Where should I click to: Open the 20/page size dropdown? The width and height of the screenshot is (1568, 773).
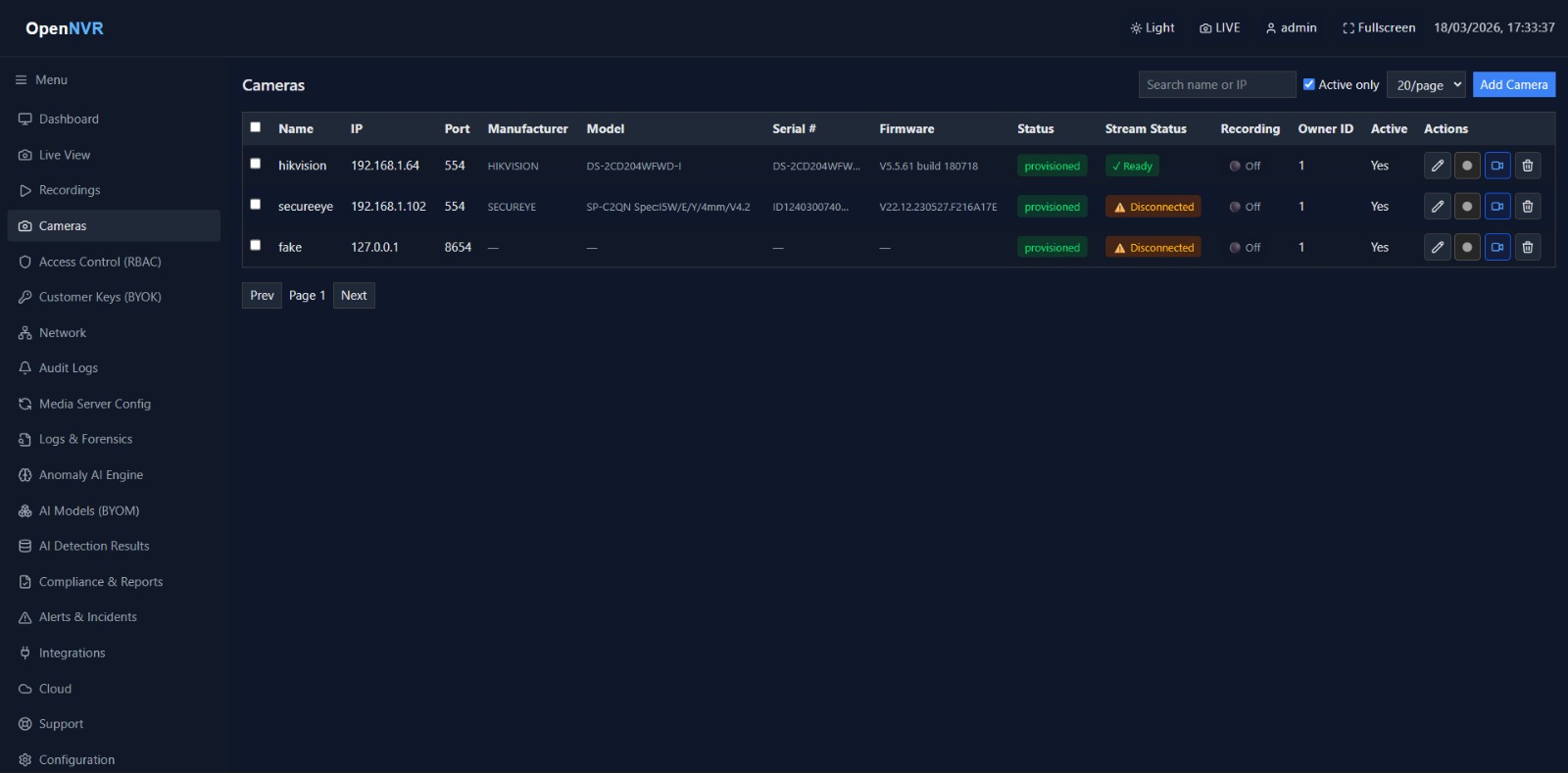(x=1426, y=85)
